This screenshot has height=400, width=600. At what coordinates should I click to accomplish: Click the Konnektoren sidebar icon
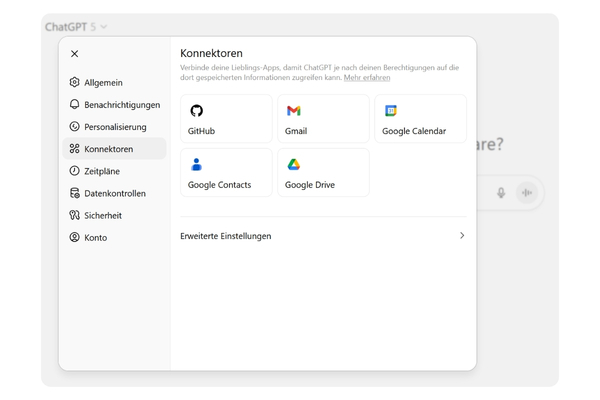[74, 149]
